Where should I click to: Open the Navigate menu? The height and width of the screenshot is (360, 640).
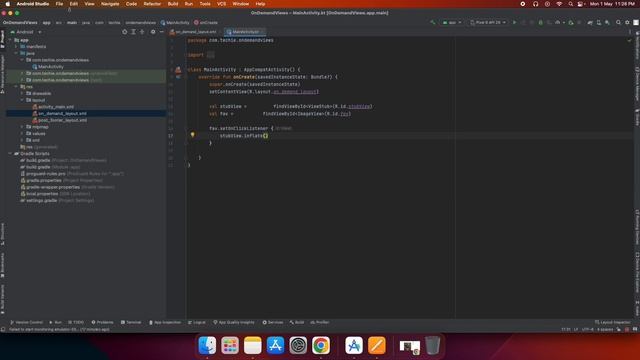110,4
